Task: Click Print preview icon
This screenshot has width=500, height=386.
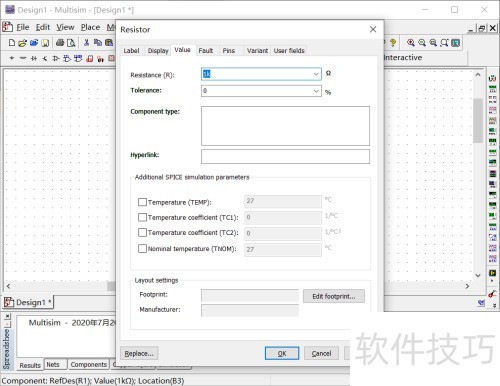Action: pyautogui.click(x=71, y=43)
